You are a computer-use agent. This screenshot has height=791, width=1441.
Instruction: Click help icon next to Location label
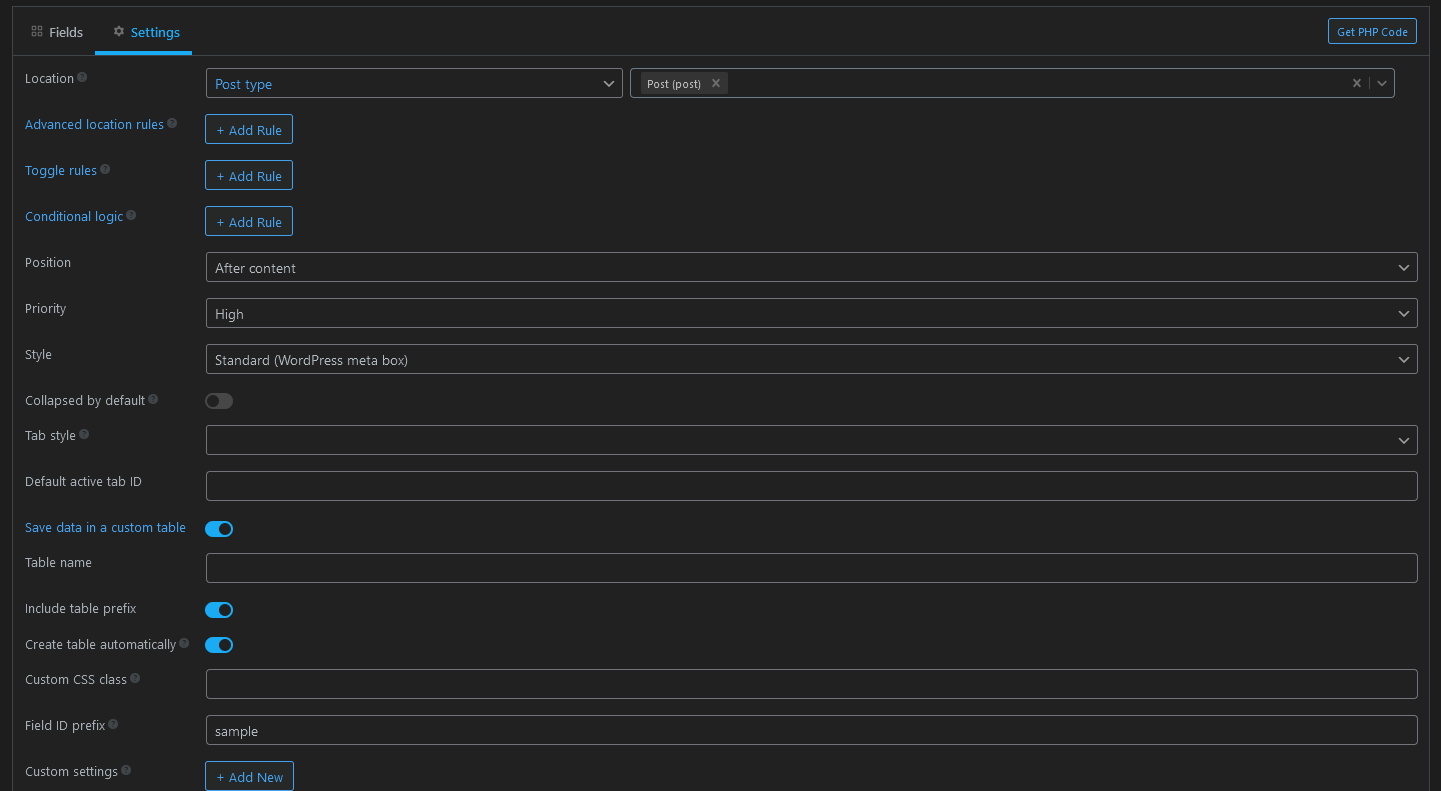click(x=82, y=77)
